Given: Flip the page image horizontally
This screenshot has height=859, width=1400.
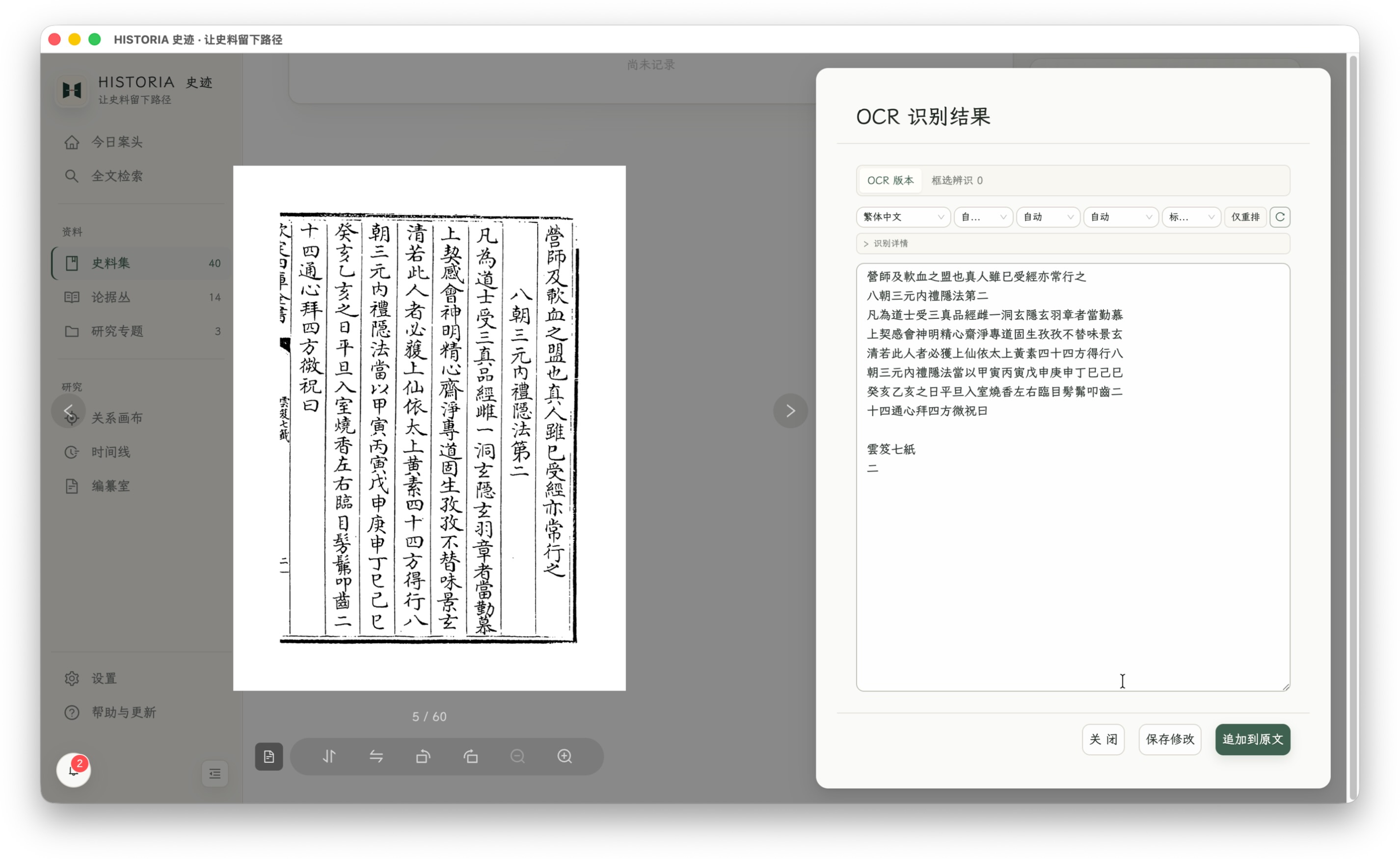Looking at the screenshot, I should coord(376,756).
